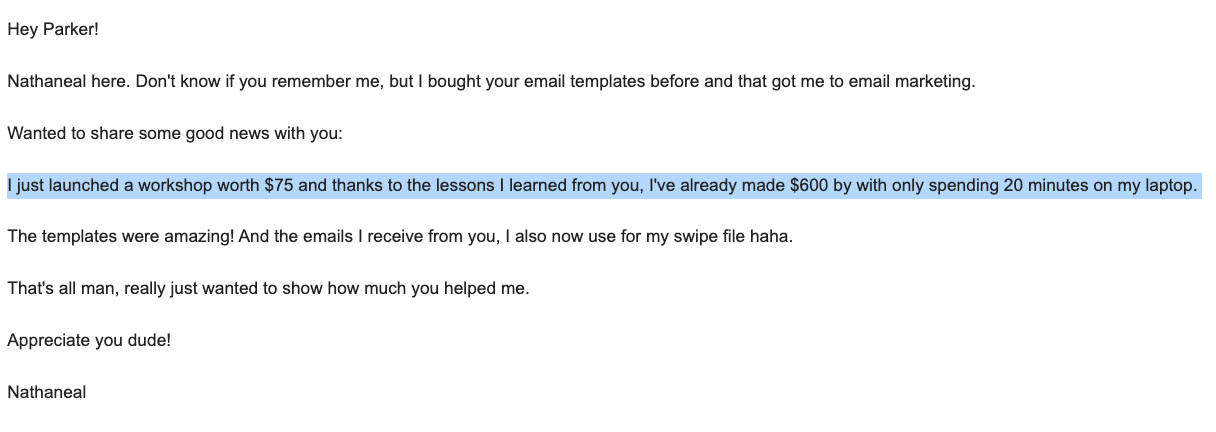This screenshot has height=432, width=1216.
Task: Click the "Appreciate you dude!" line
Action: [89, 341]
